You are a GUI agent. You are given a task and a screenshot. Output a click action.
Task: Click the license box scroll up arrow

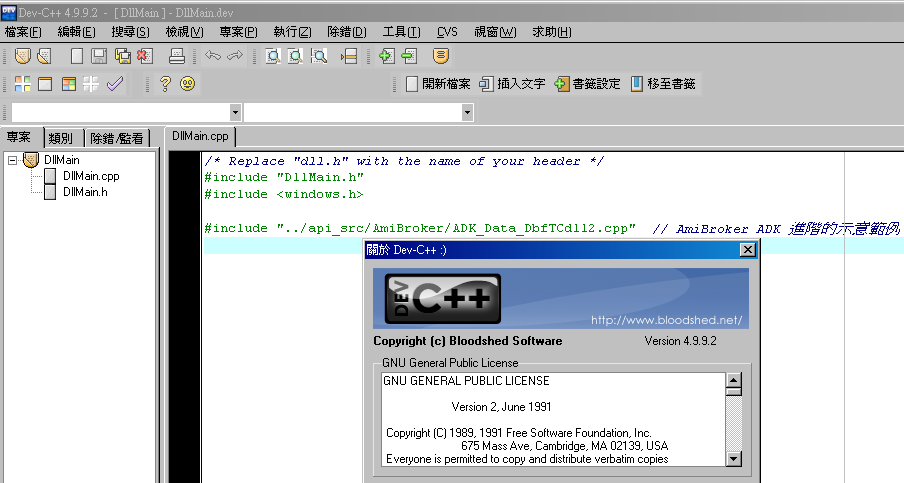733,380
